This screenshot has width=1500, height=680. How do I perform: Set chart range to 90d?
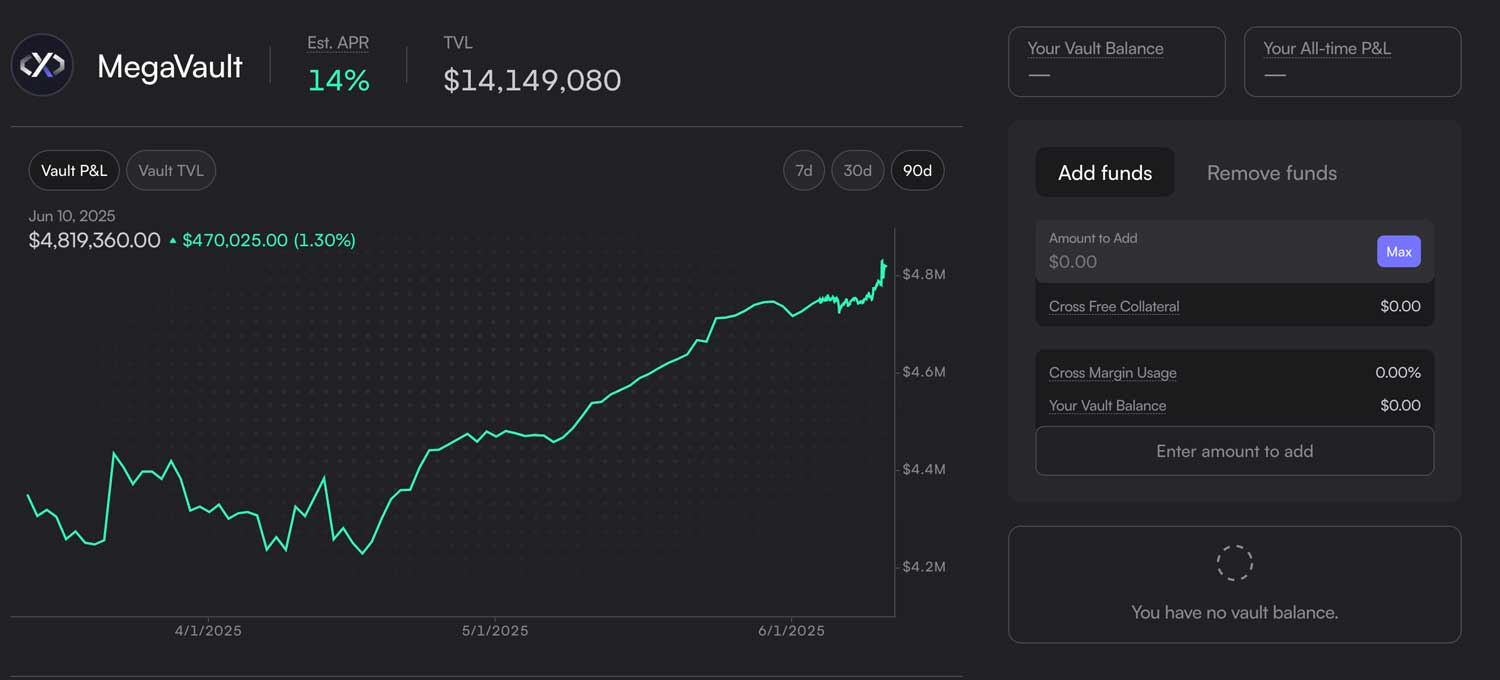pos(917,171)
